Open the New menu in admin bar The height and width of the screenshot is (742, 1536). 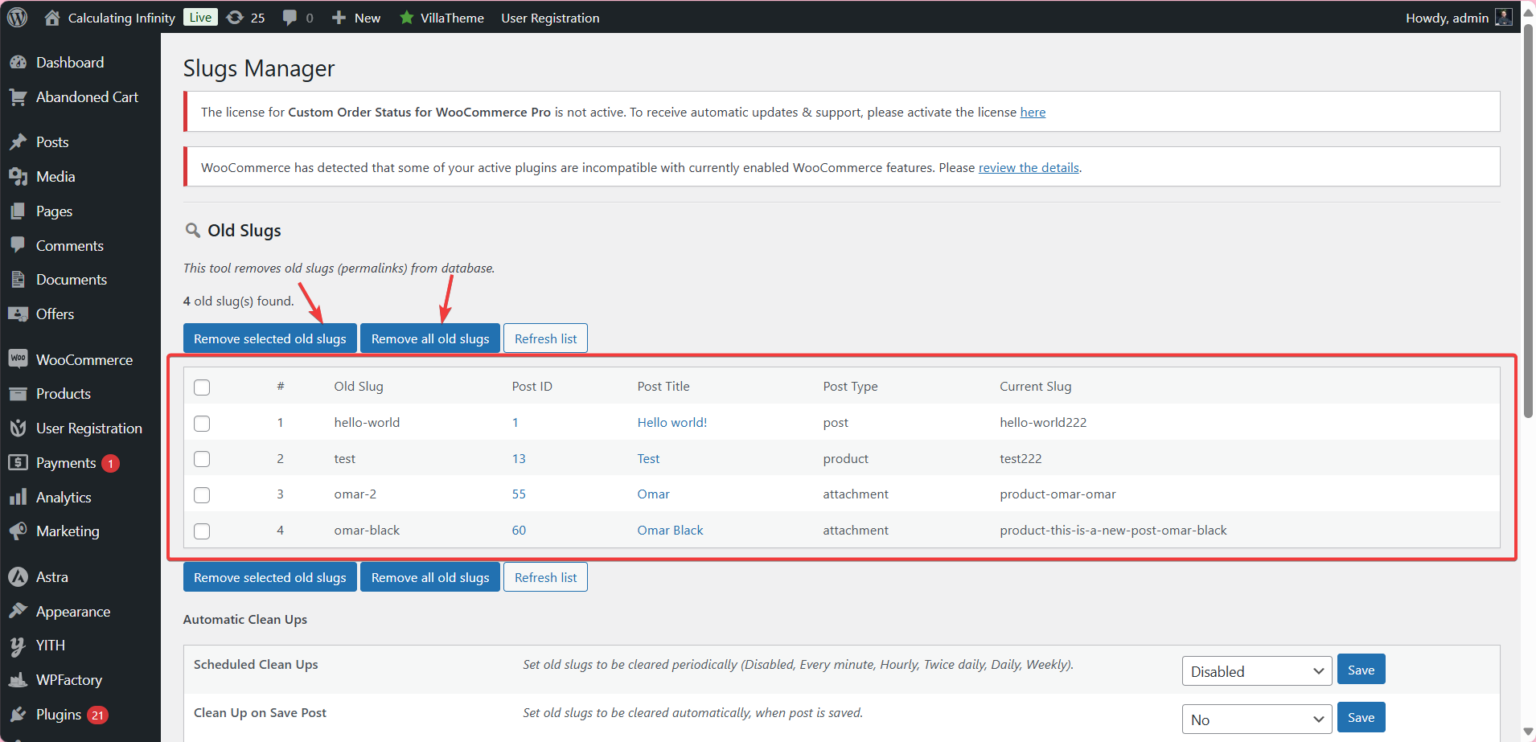356,17
